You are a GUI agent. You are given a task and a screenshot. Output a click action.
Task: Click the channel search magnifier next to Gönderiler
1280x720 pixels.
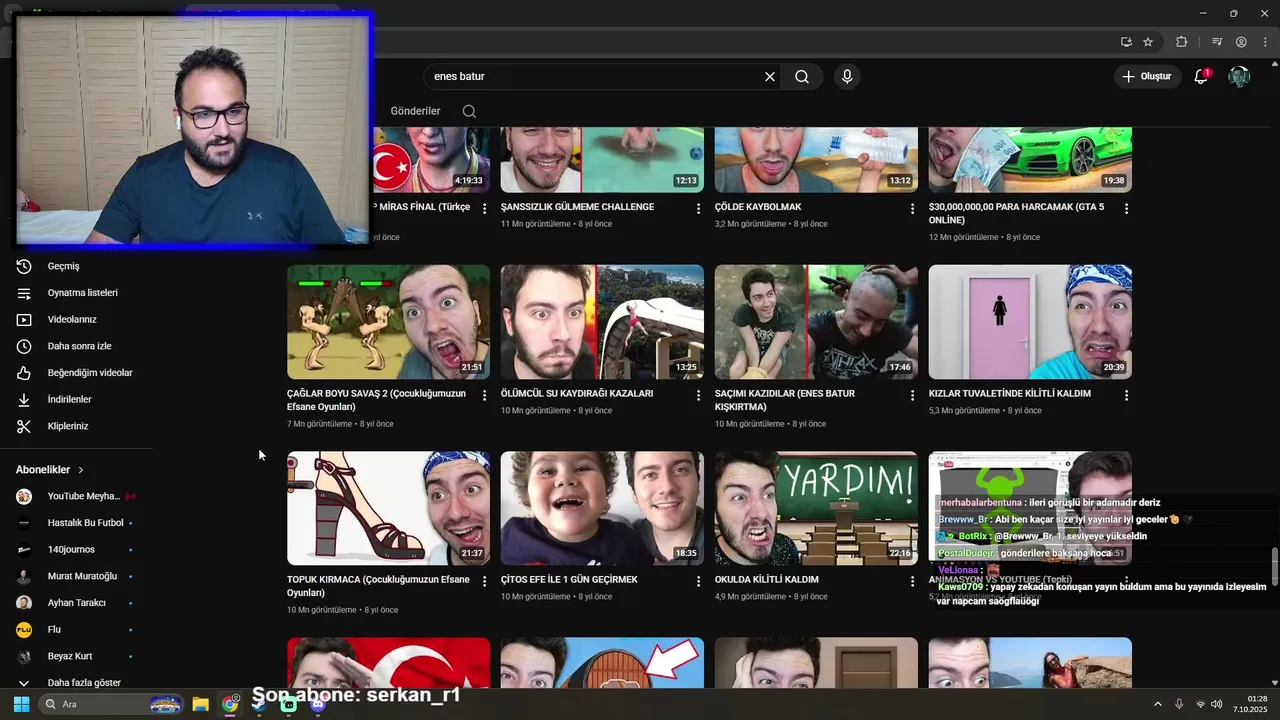469,111
